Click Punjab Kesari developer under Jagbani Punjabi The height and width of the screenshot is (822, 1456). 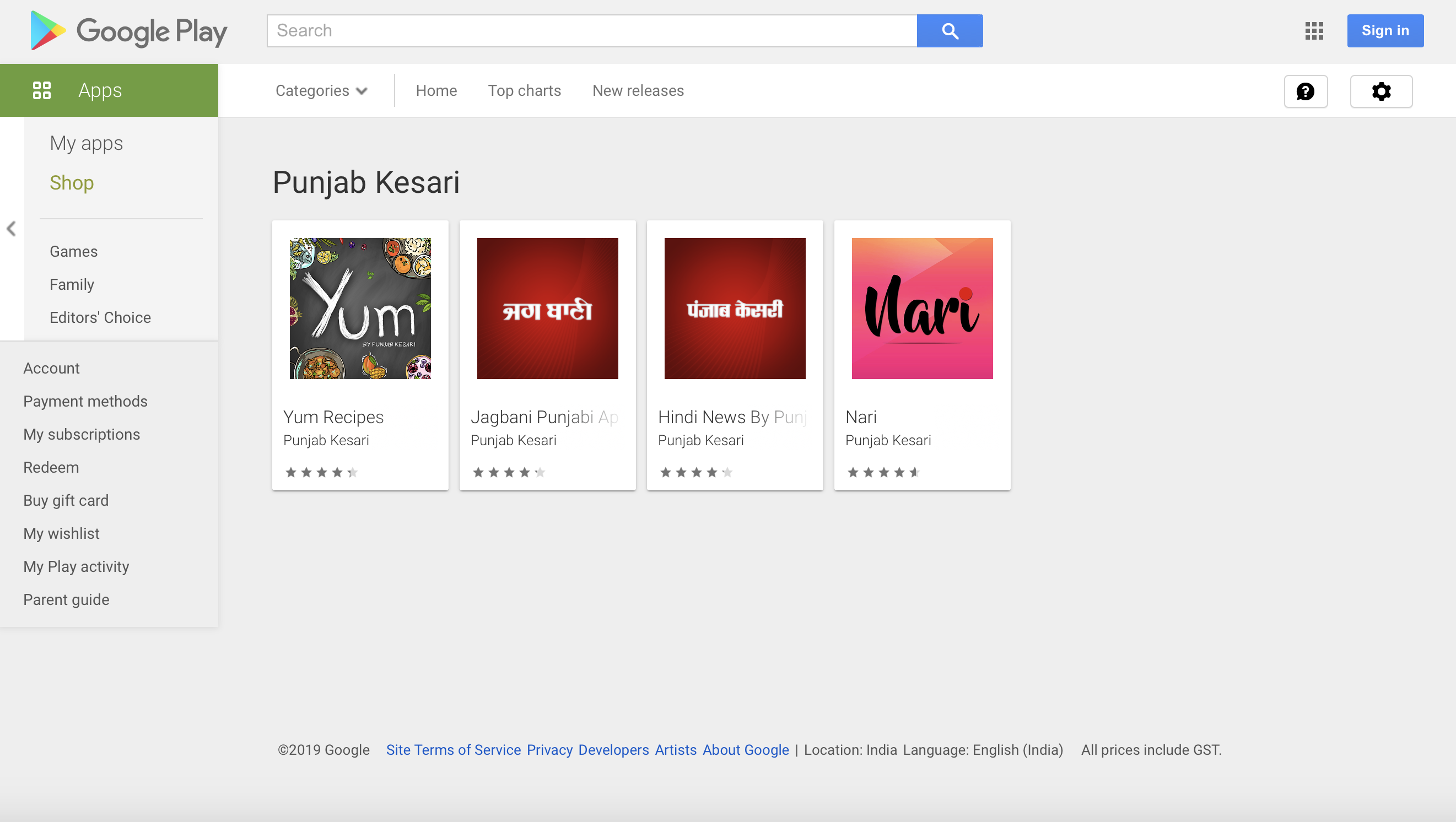pyautogui.click(x=513, y=440)
